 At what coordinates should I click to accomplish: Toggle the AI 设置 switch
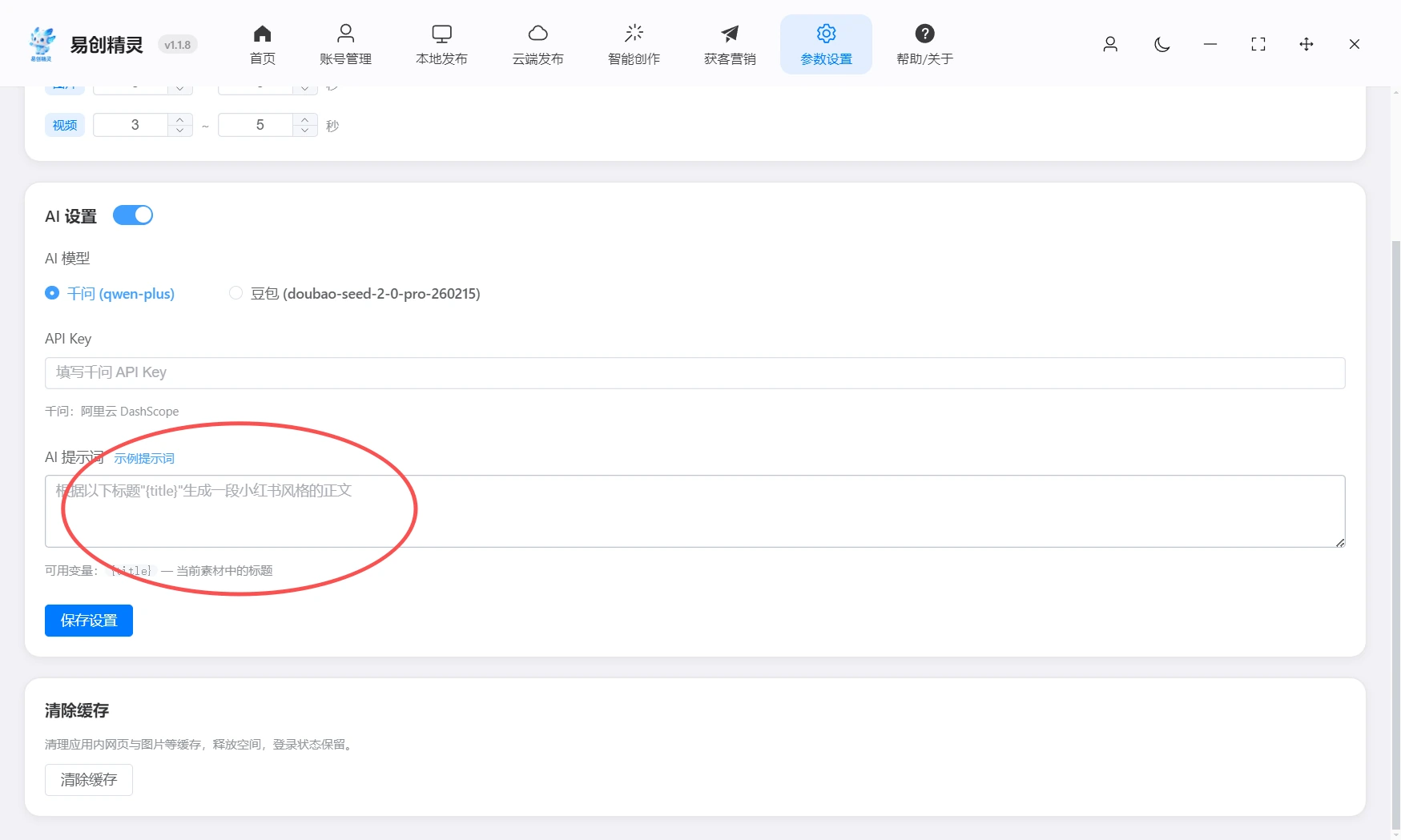coord(133,215)
